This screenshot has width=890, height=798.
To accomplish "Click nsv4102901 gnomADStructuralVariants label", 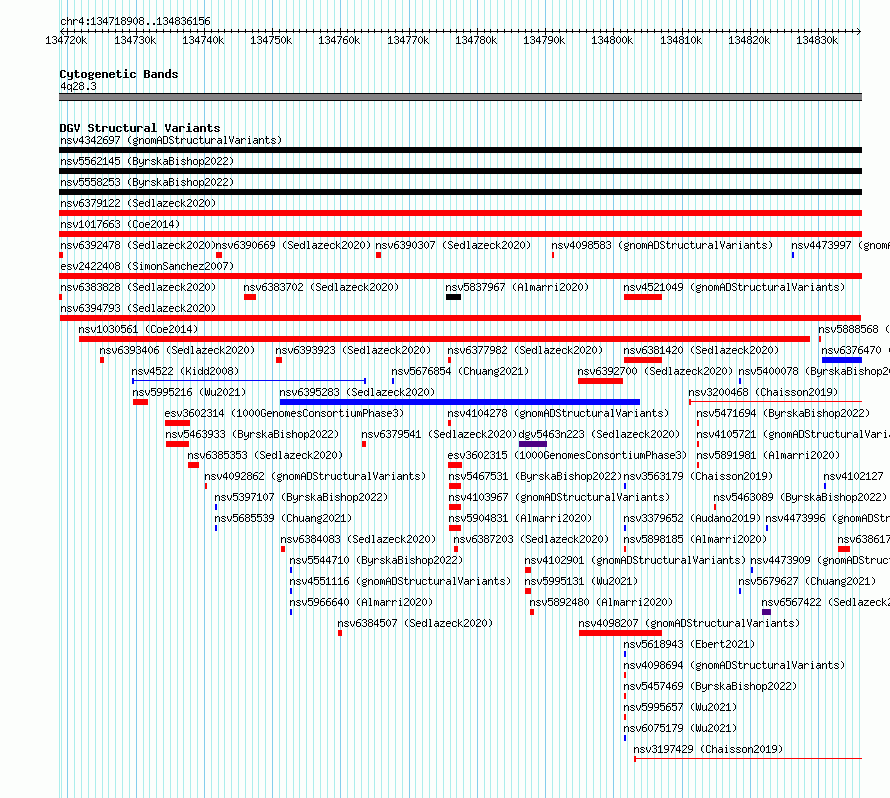I will pyautogui.click(x=635, y=560).
